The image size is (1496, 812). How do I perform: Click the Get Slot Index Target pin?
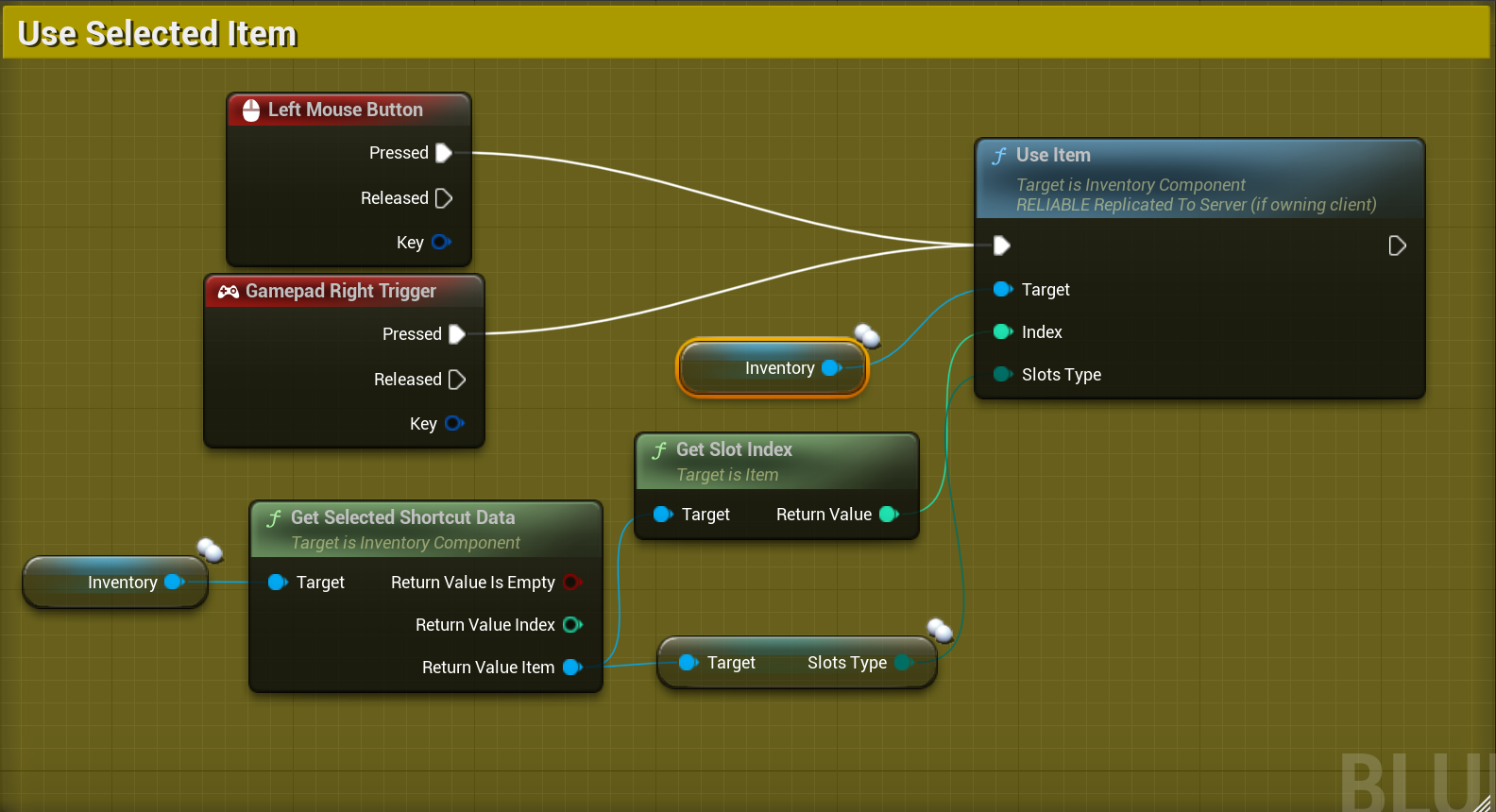[663, 515]
